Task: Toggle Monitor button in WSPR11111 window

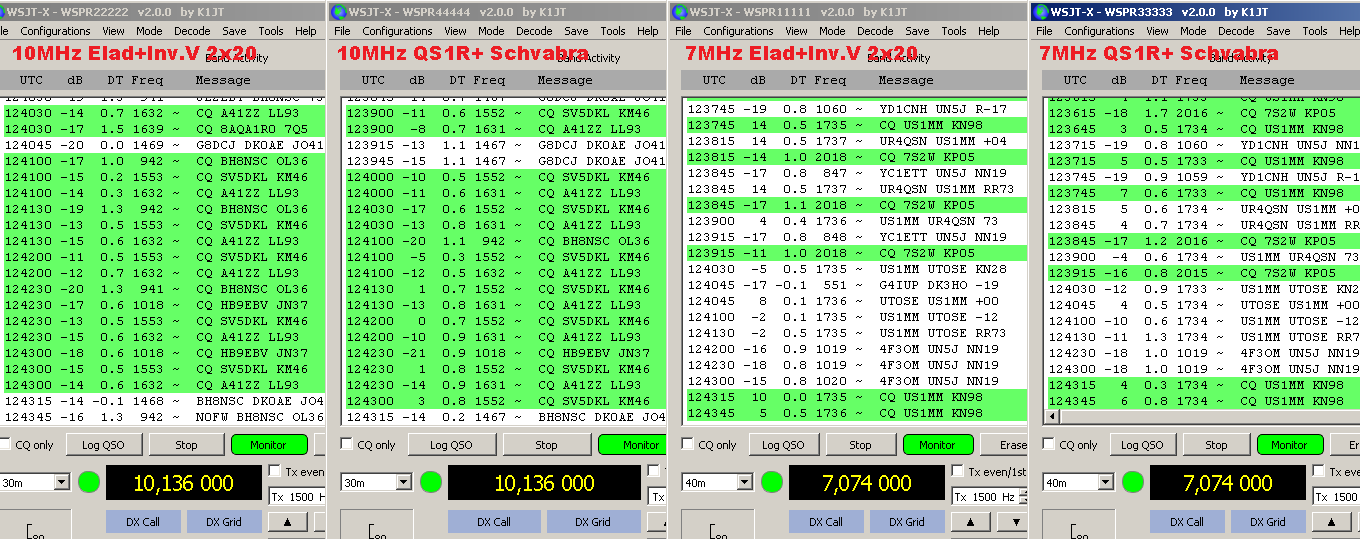Action: (937, 445)
